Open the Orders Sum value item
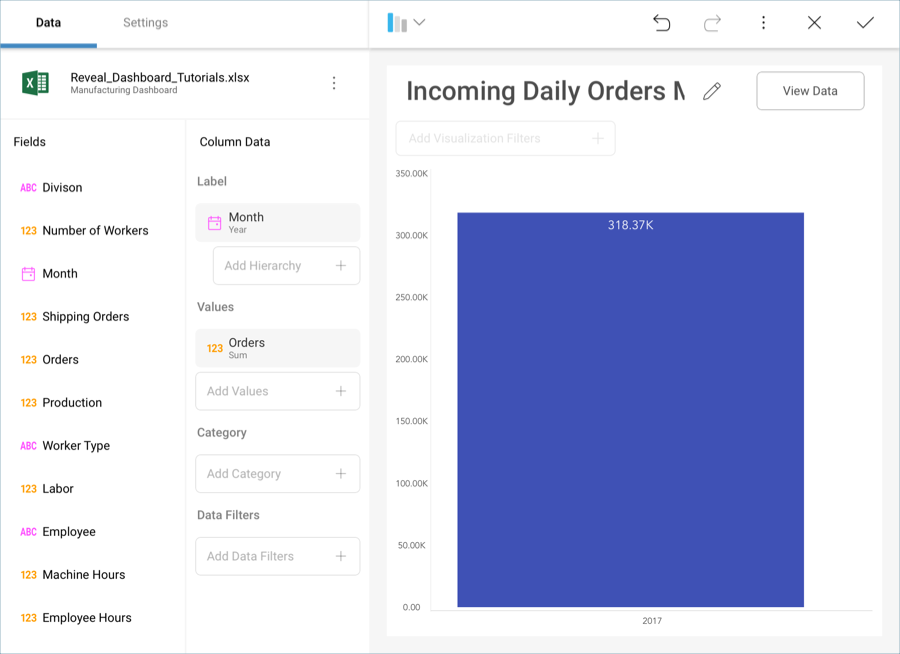 coord(277,348)
